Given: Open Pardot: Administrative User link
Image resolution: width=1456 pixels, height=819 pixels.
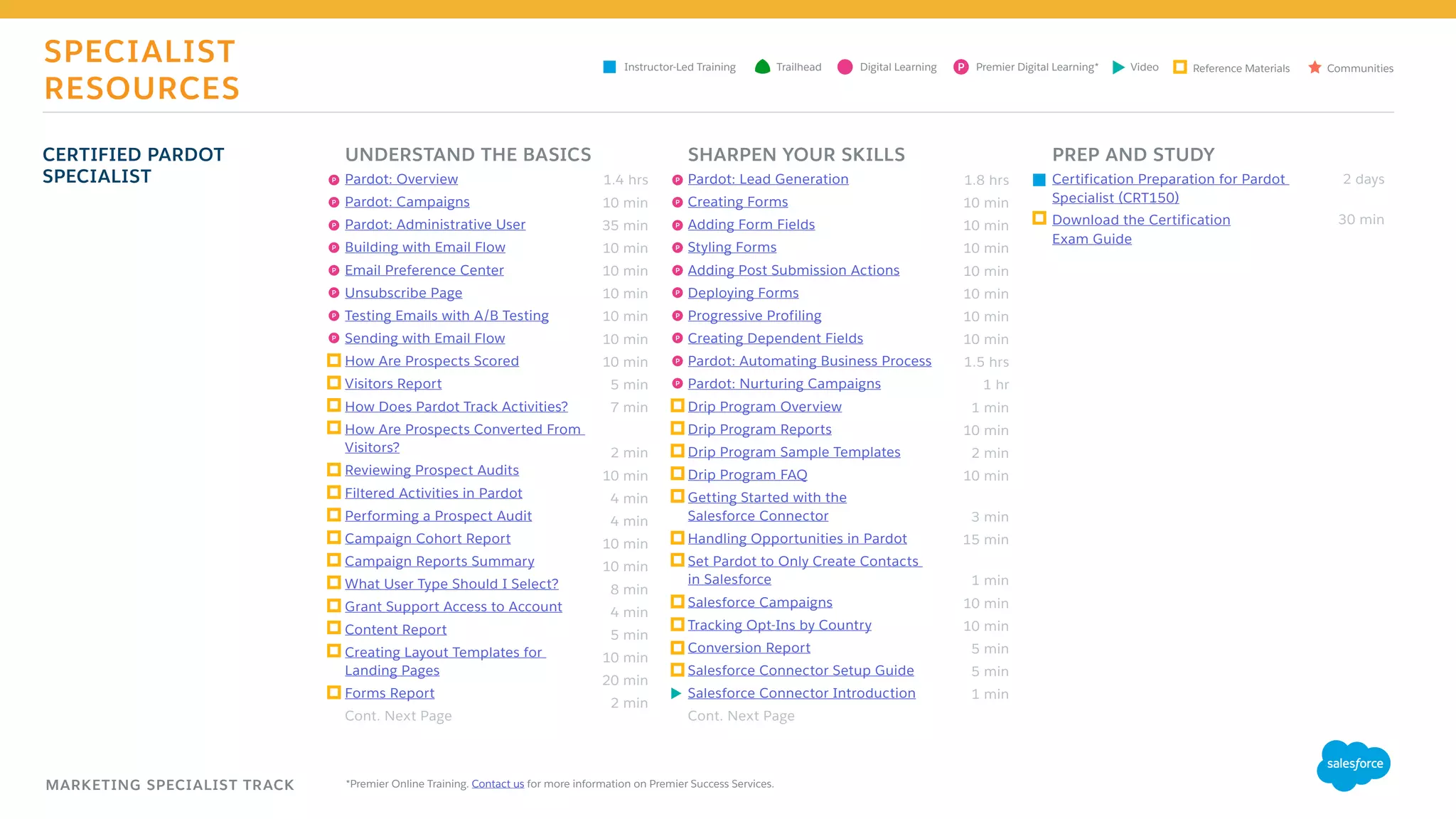Looking at the screenshot, I should click(435, 225).
